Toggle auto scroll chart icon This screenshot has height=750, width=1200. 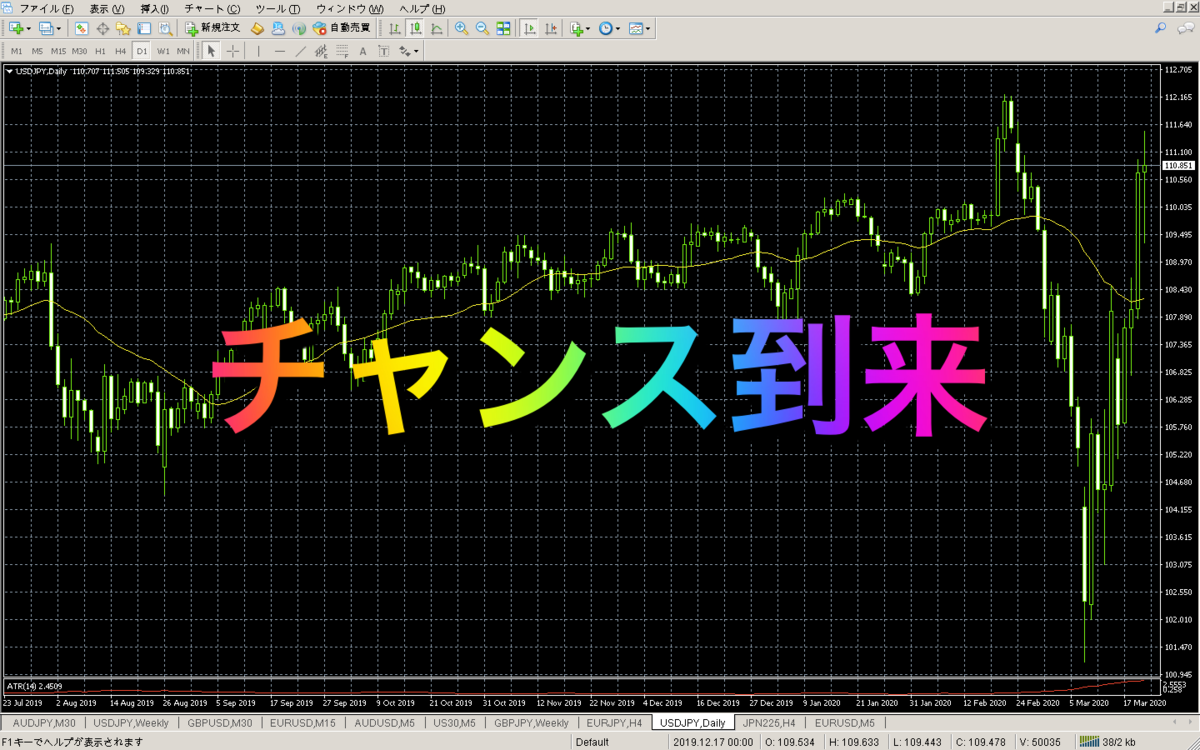pyautogui.click(x=529, y=28)
